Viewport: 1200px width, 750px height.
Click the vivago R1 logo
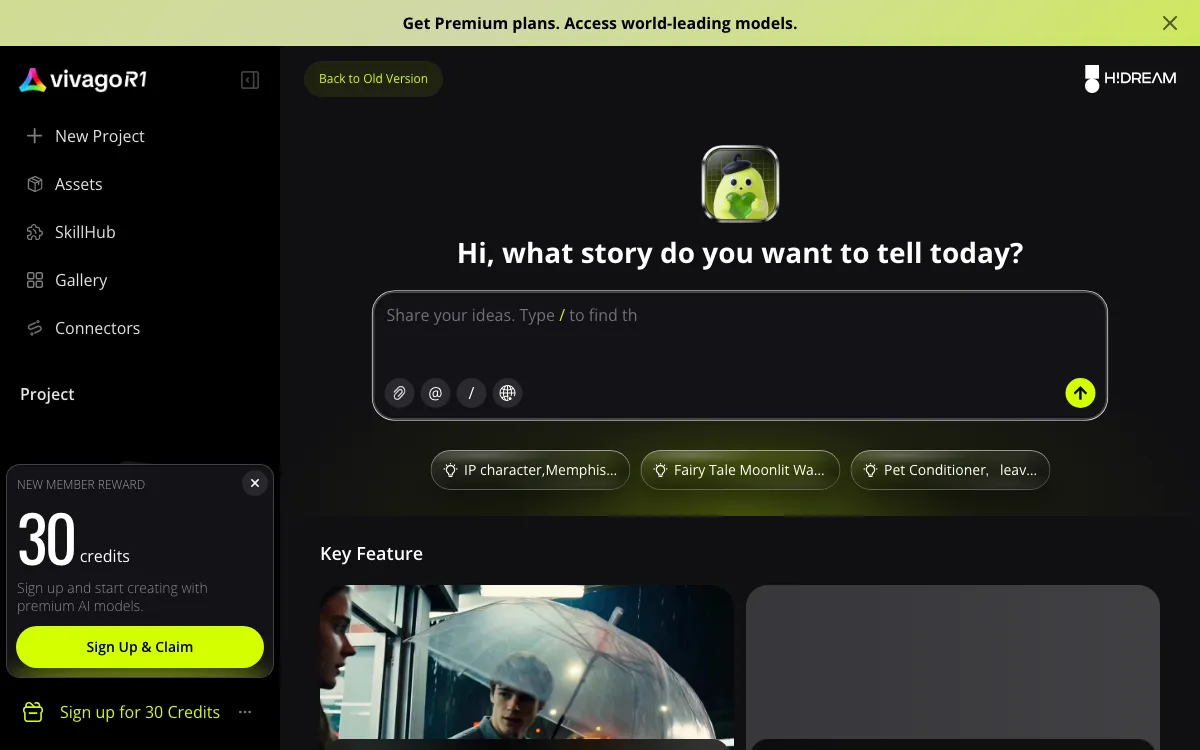[83, 80]
